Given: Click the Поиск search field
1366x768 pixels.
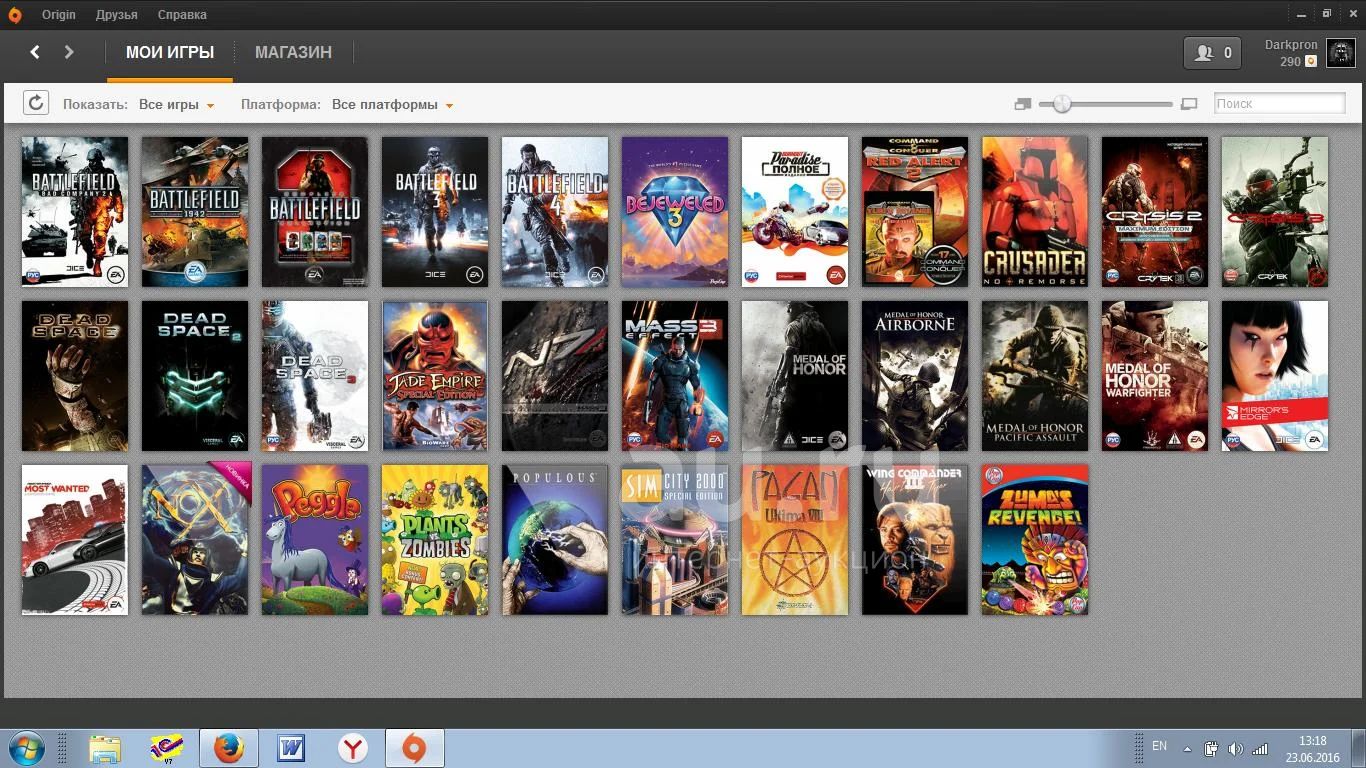Looking at the screenshot, I should click(x=1279, y=103).
